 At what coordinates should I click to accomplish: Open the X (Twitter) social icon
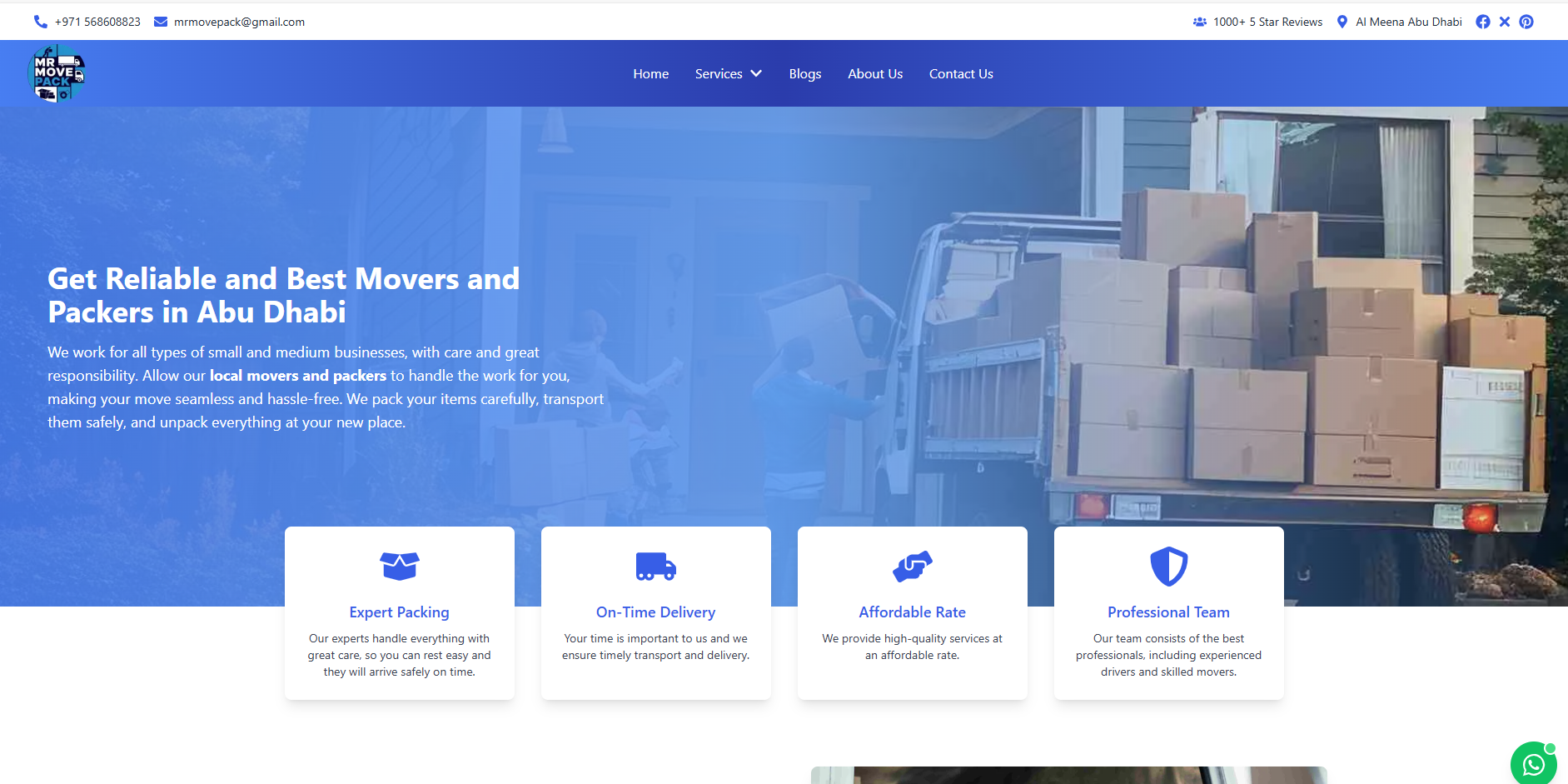pos(1504,22)
